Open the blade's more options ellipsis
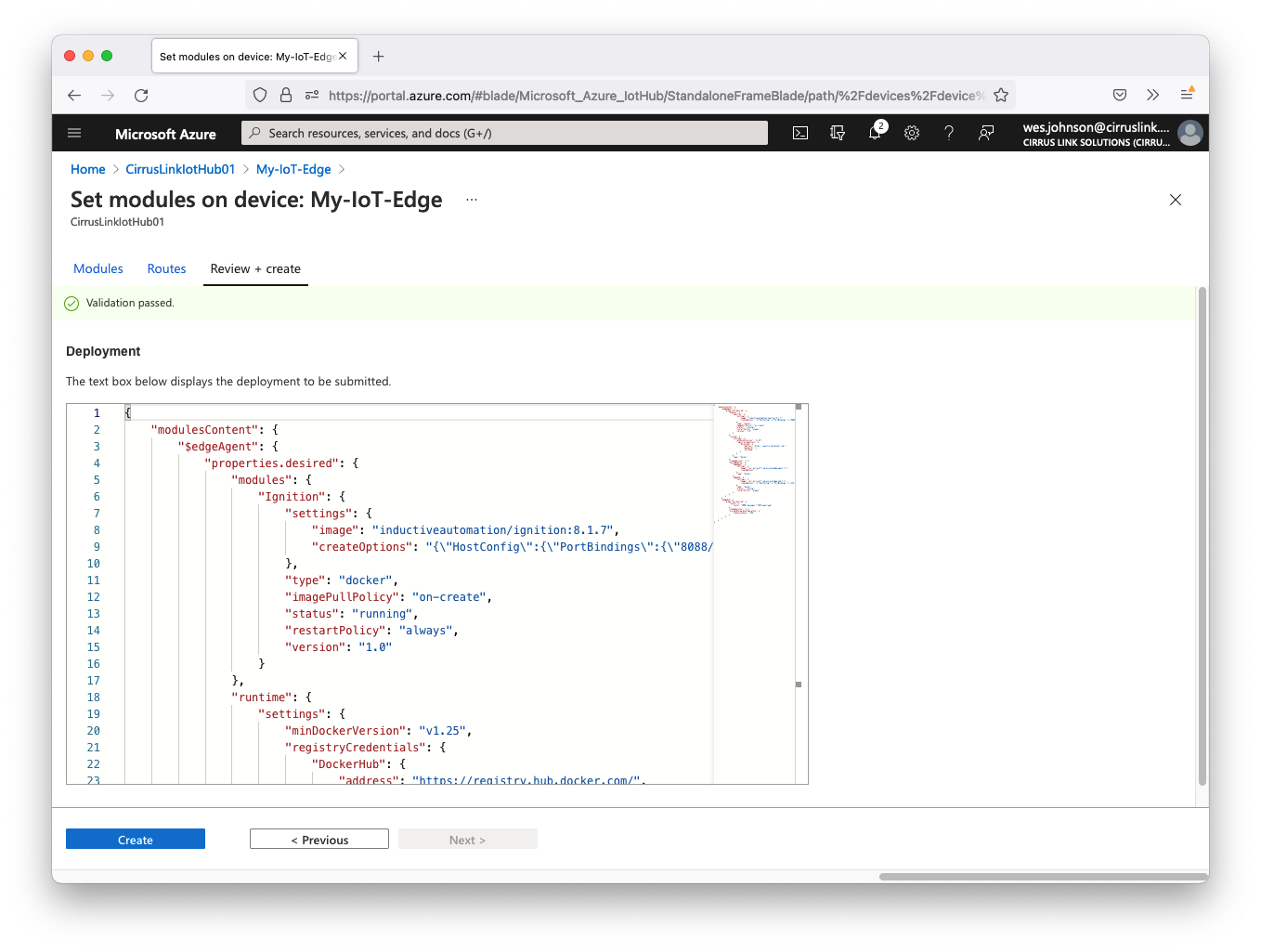 point(472,200)
